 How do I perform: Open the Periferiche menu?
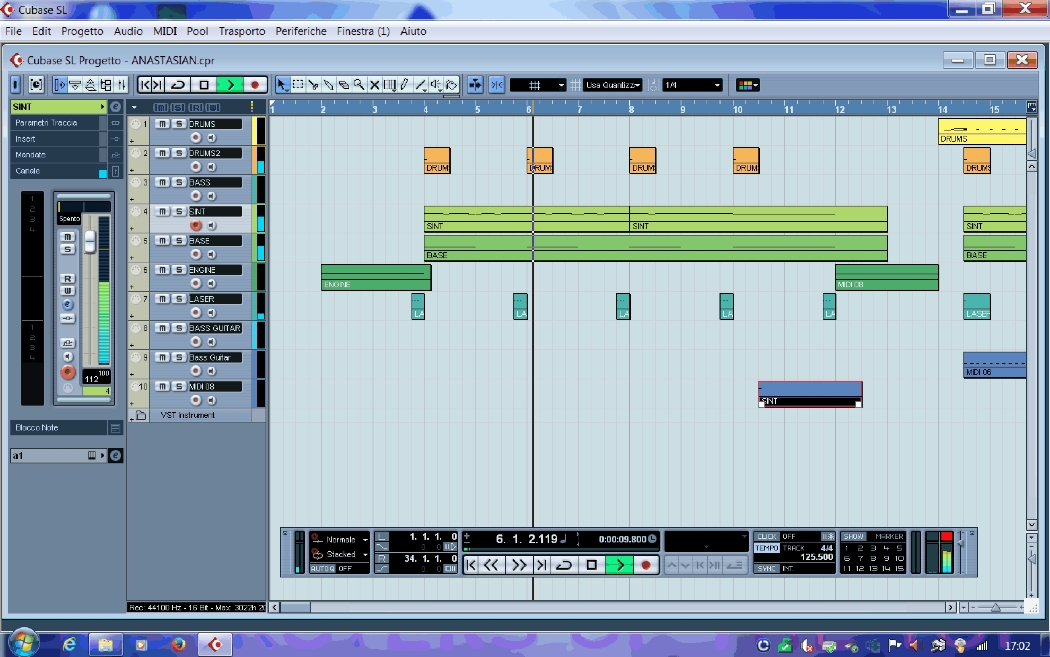coord(301,31)
